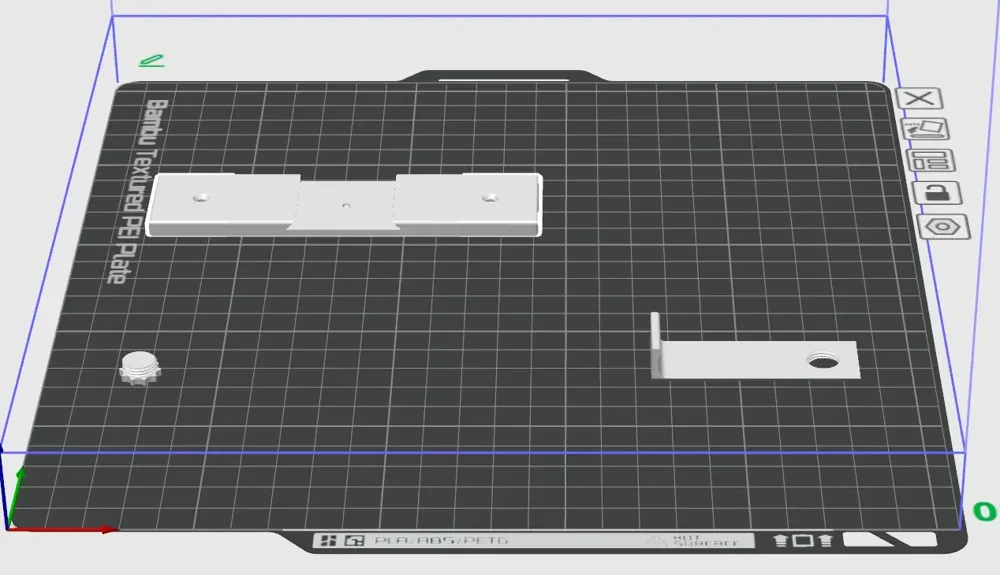Viewport: 1000px width, 575px height.
Task: Click the green pencil to edit plate name
Action: tap(151, 62)
